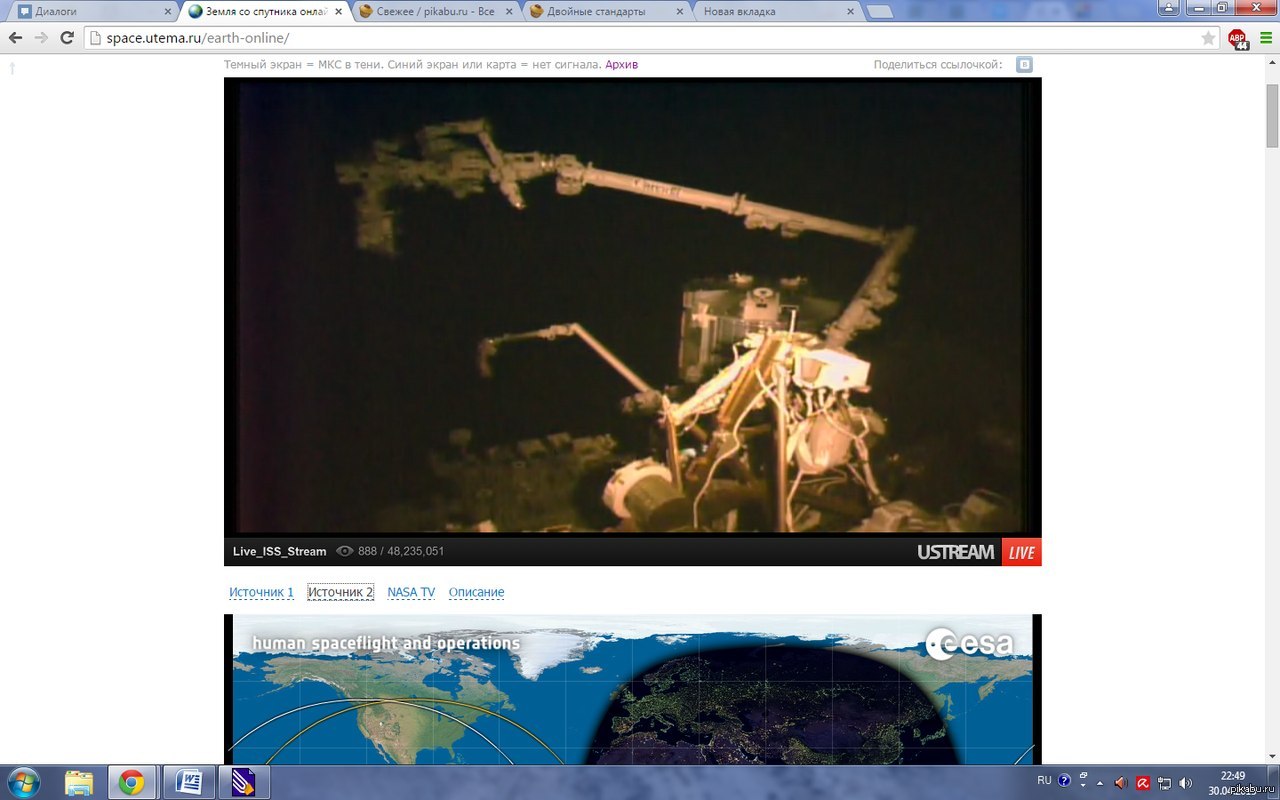Switch to the Диалоги tab
This screenshot has width=1280, height=800.
pyautogui.click(x=92, y=12)
